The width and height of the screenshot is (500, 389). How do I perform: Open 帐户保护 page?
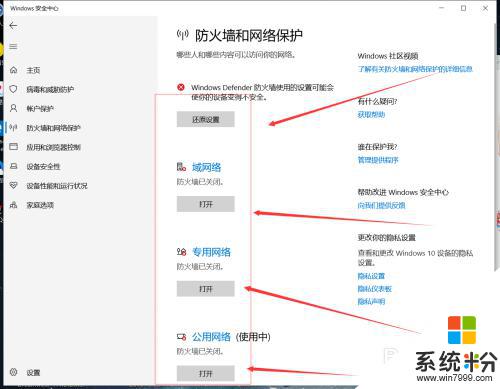[40, 109]
